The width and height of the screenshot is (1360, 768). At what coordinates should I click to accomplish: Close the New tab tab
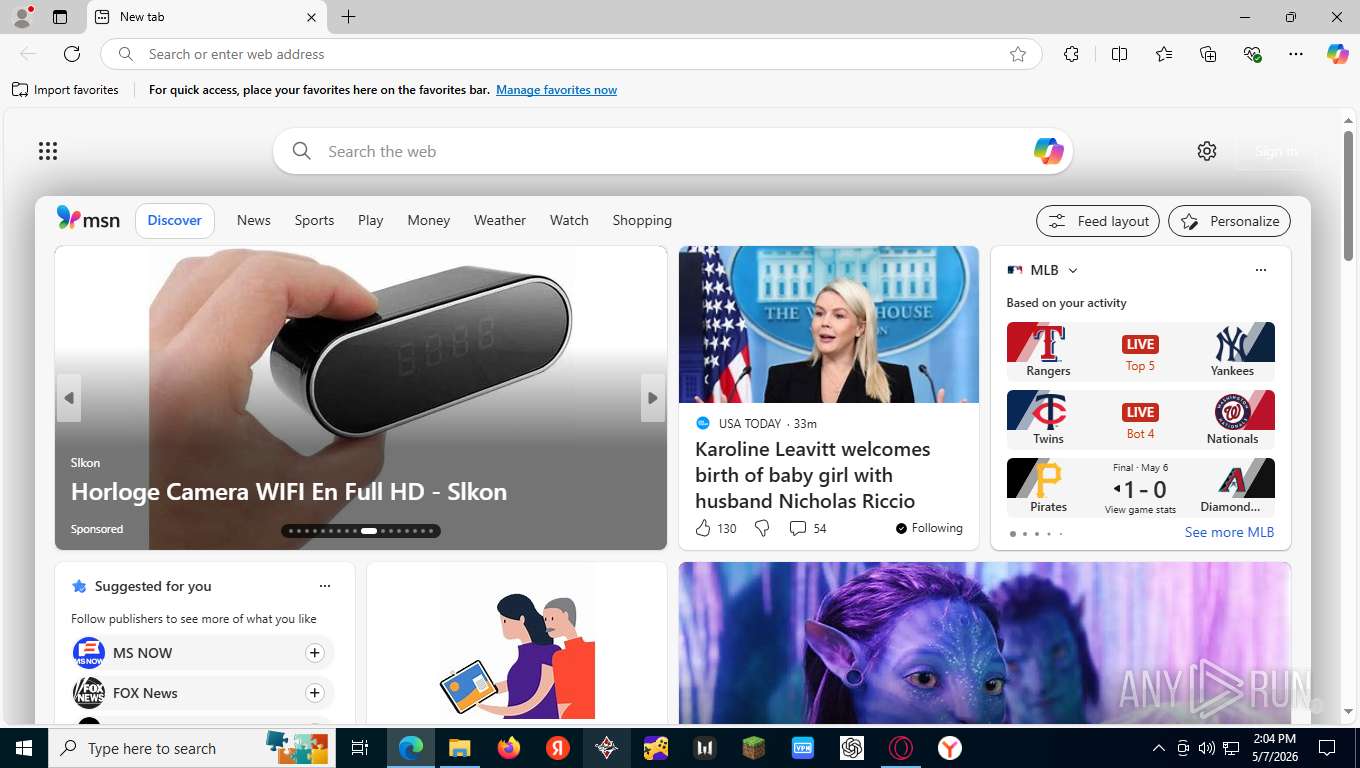(x=311, y=17)
